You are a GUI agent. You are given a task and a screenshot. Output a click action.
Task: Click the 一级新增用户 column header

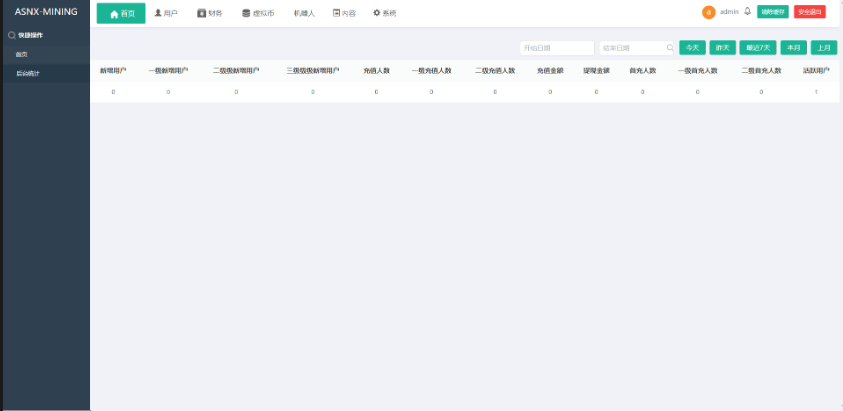[x=168, y=70]
